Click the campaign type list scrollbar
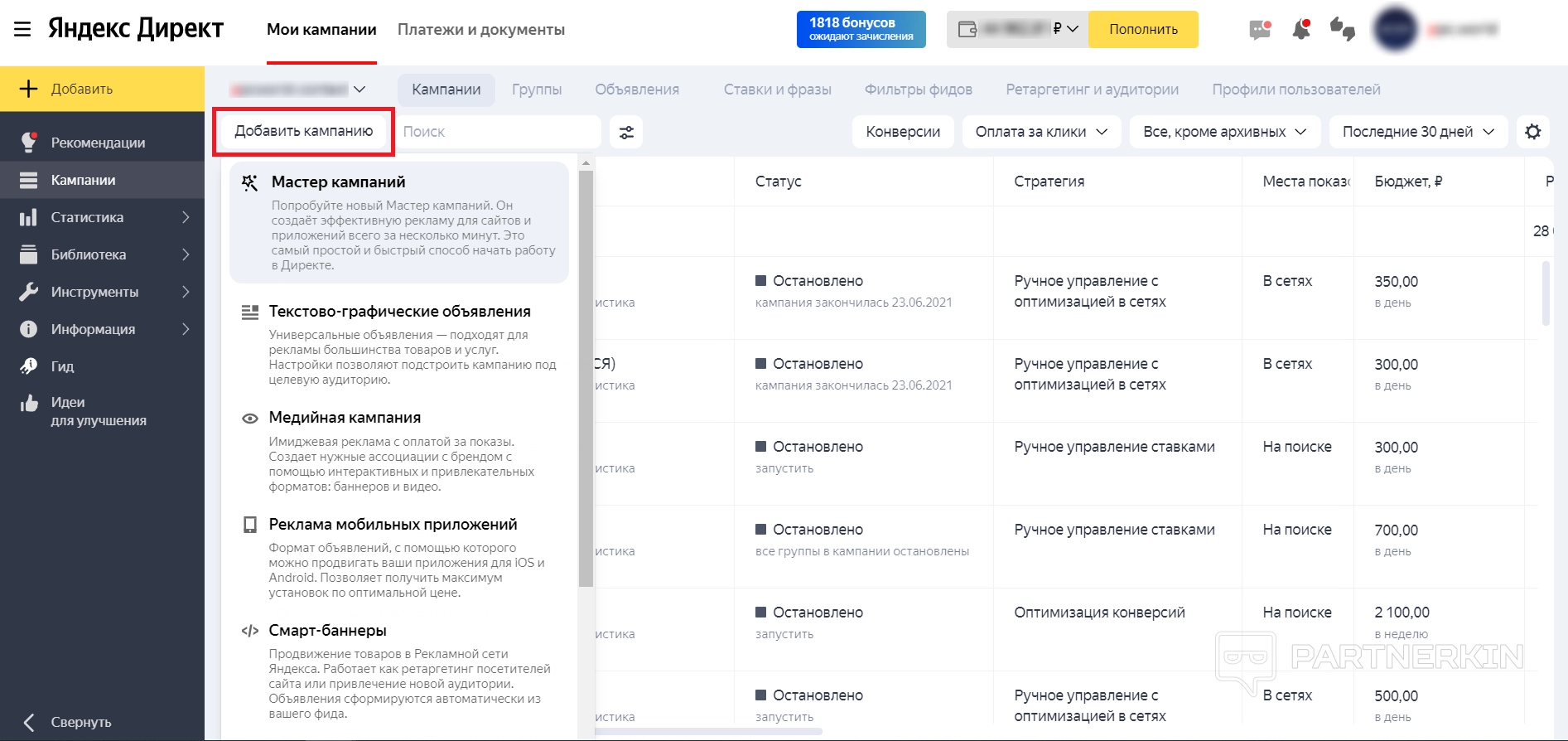The width and height of the screenshot is (1568, 741). [x=586, y=378]
